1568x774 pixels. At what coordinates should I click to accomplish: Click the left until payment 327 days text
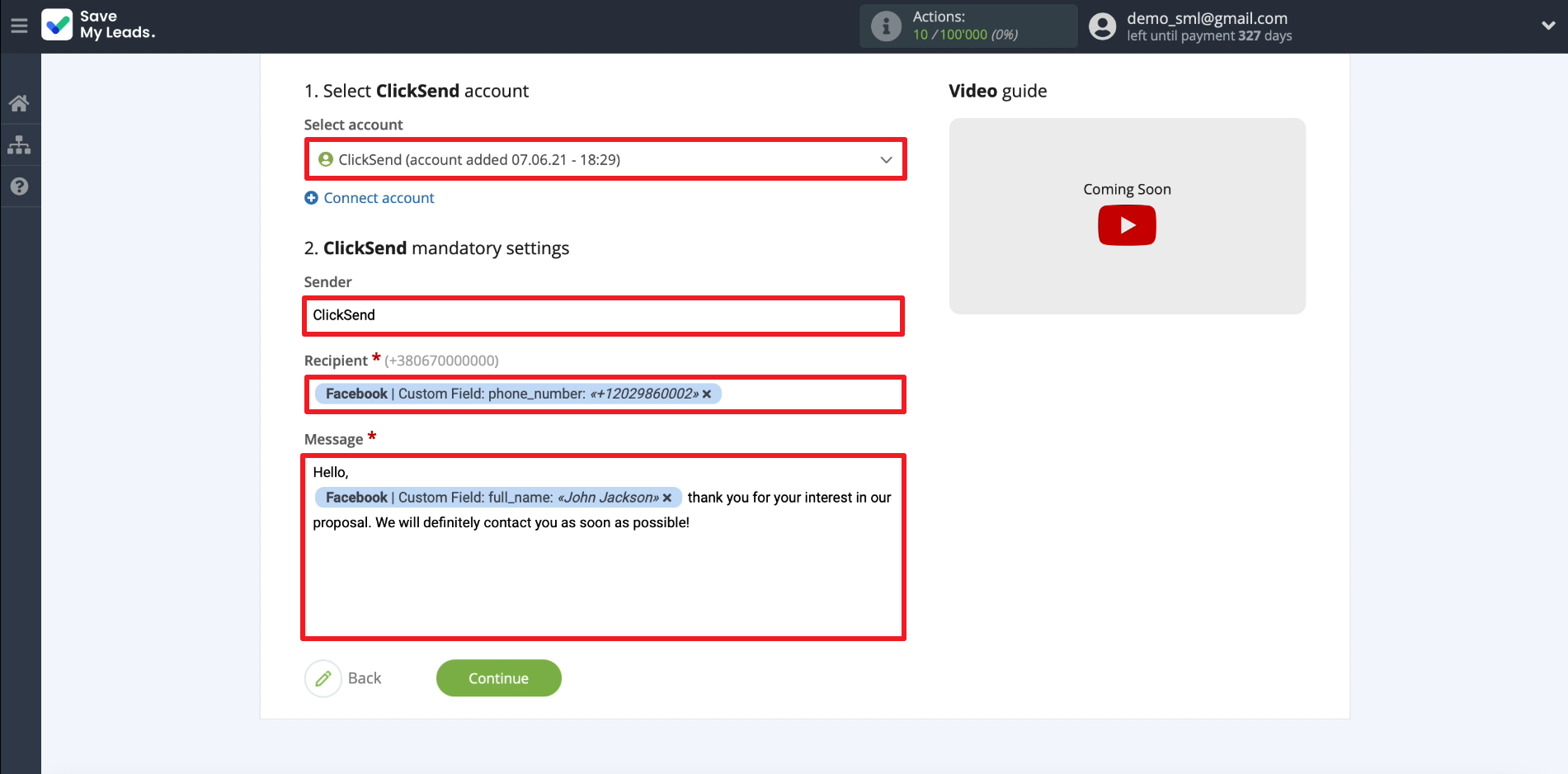coord(1209,36)
